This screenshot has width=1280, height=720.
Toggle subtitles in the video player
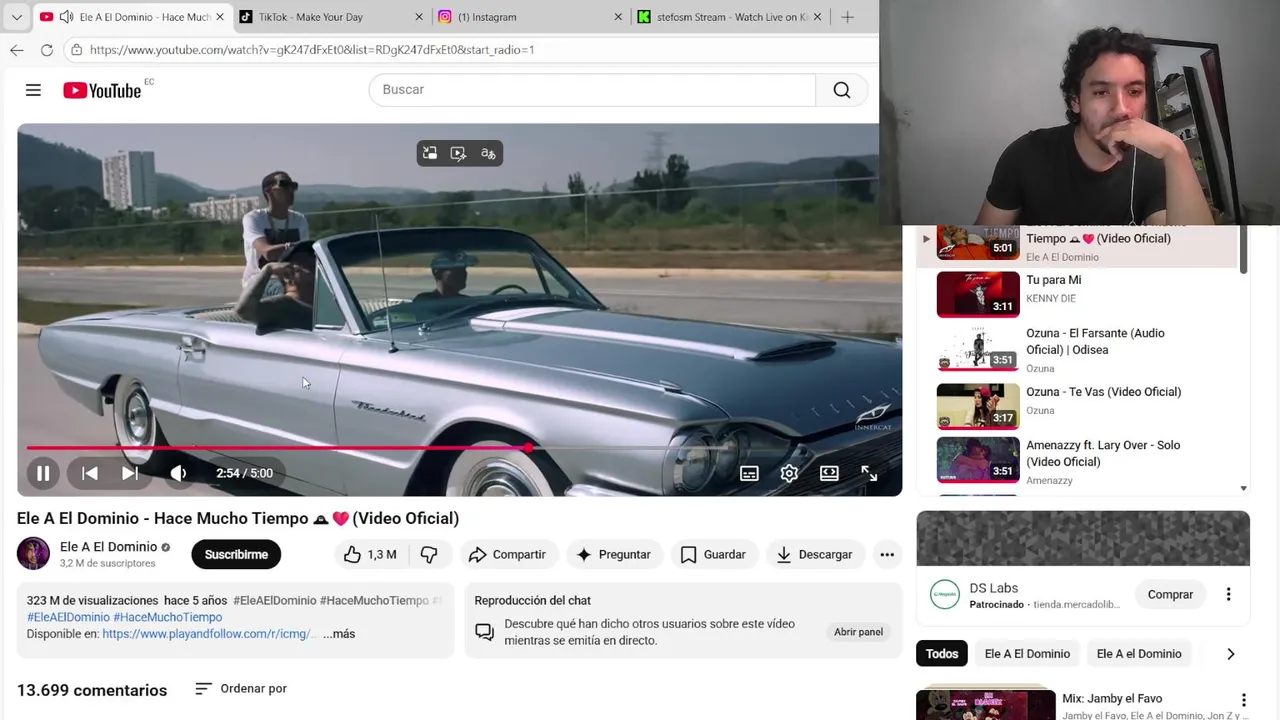click(749, 473)
